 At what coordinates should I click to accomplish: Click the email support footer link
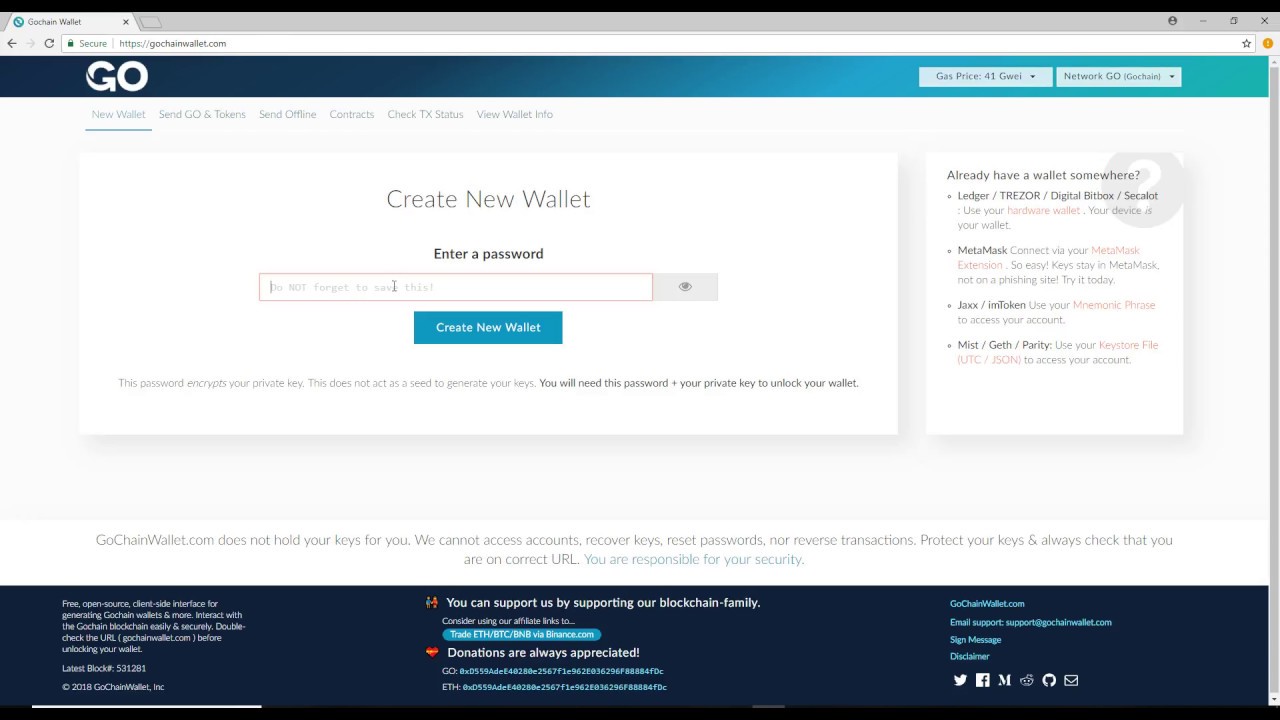pos(1030,622)
